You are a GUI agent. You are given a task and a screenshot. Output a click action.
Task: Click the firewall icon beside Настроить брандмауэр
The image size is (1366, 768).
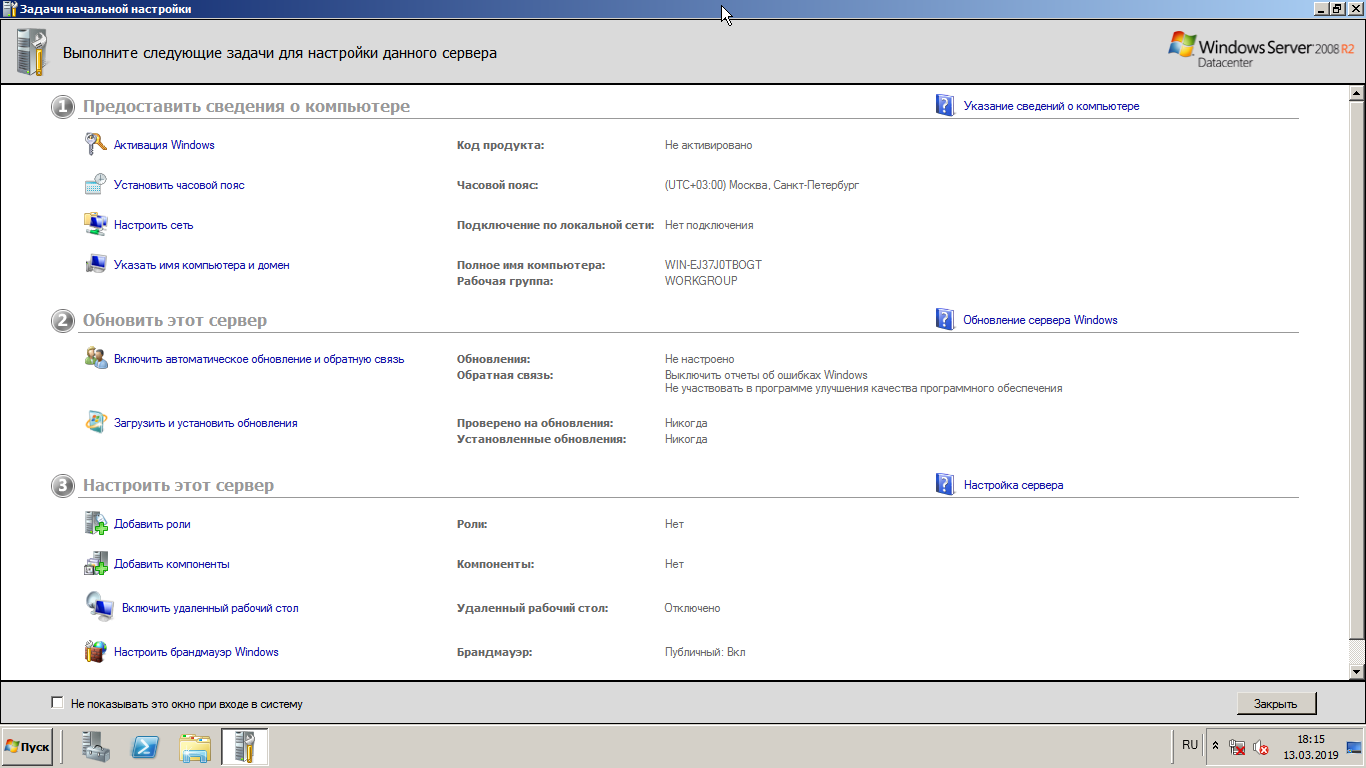(x=95, y=652)
